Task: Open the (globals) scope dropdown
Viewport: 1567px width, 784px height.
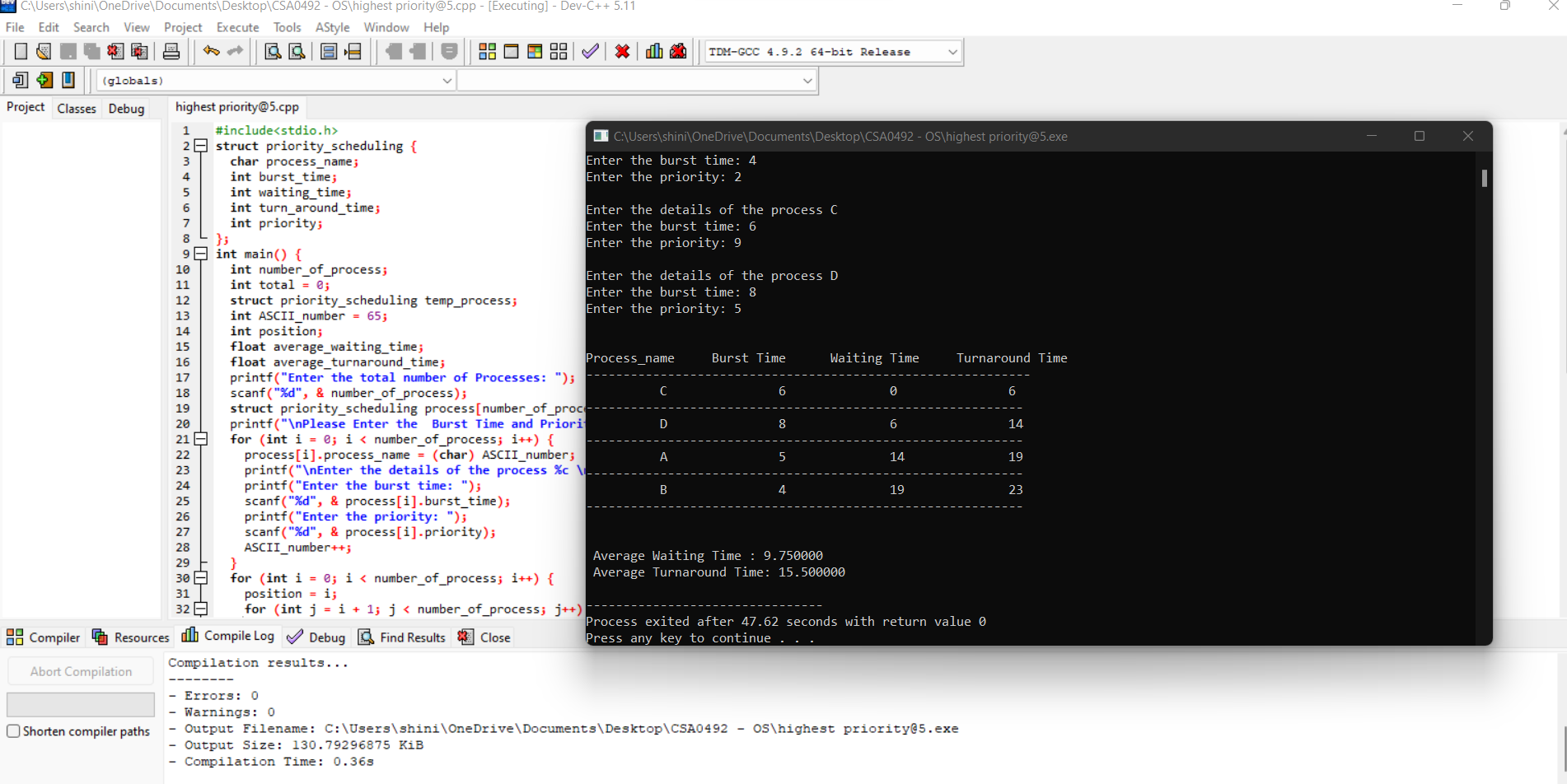Action: [447, 80]
